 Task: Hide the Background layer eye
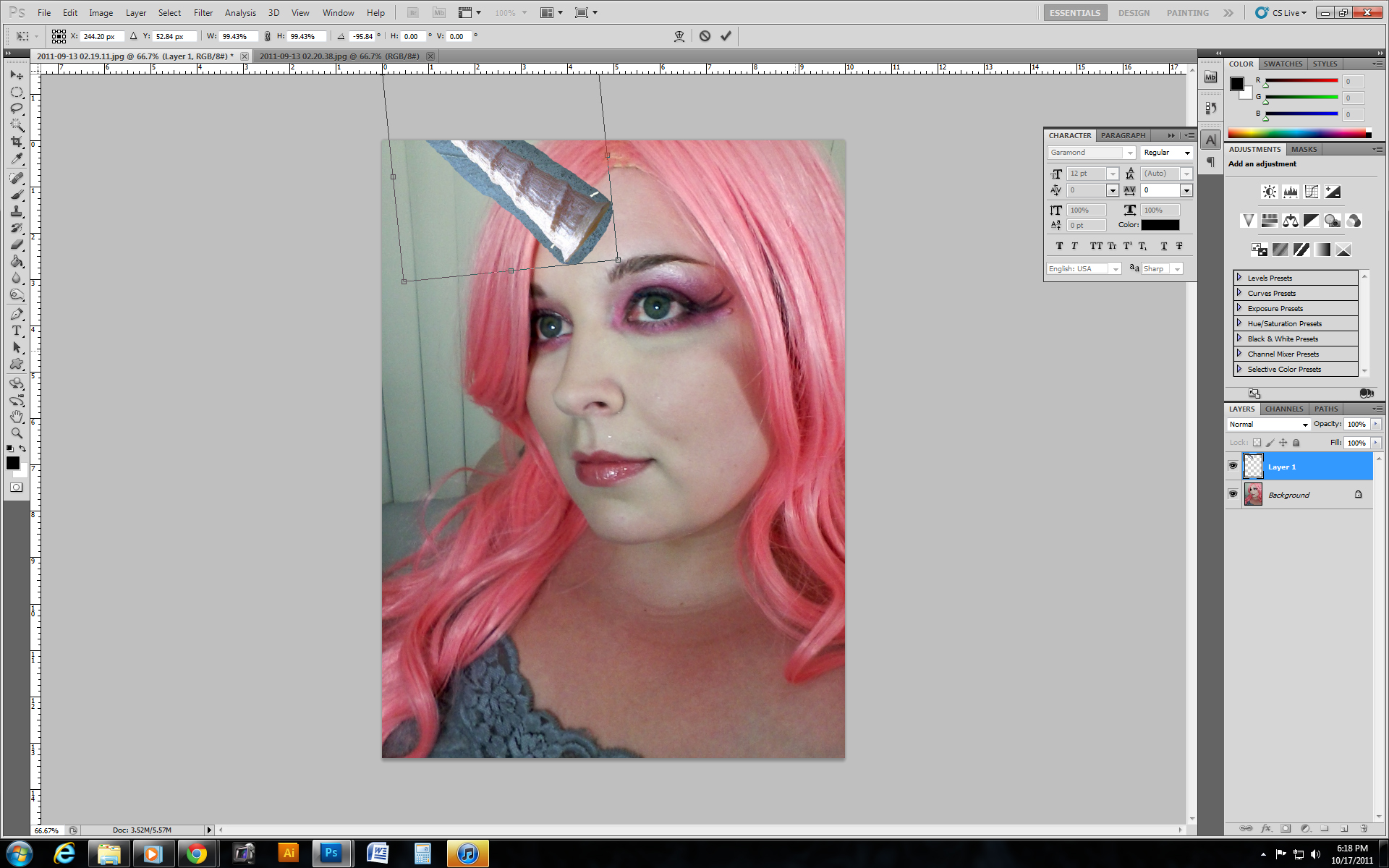(1233, 494)
